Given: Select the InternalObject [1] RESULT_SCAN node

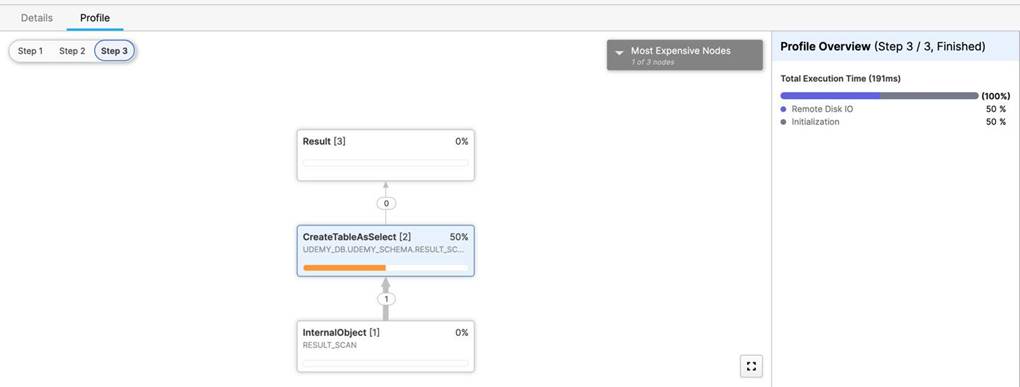Looking at the screenshot, I should click(x=386, y=346).
